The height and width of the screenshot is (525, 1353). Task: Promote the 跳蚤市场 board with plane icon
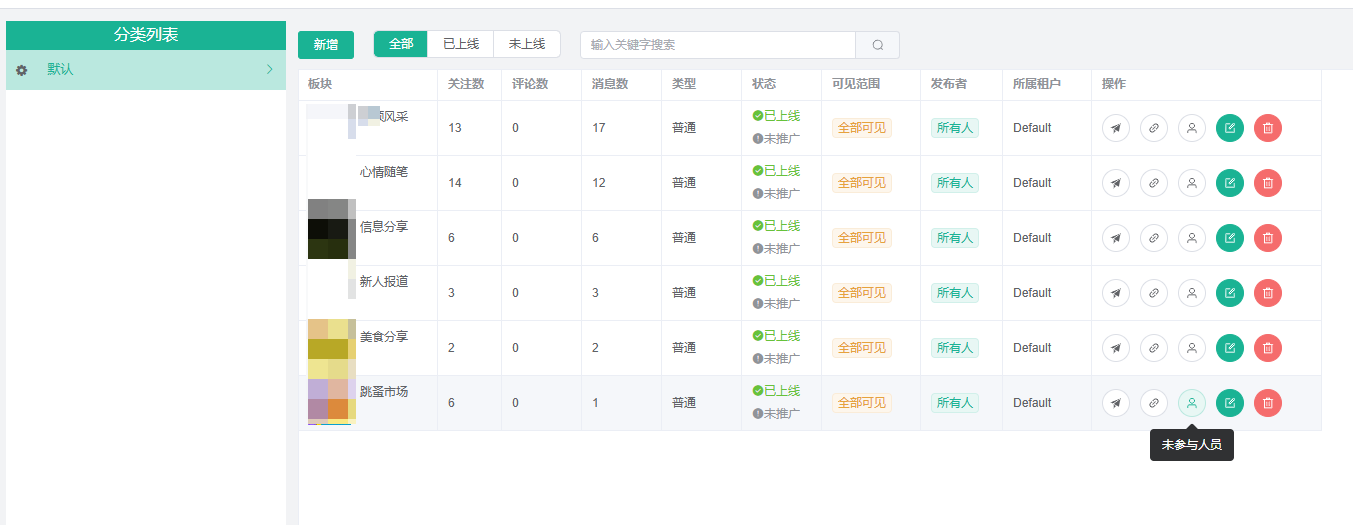[1116, 403]
